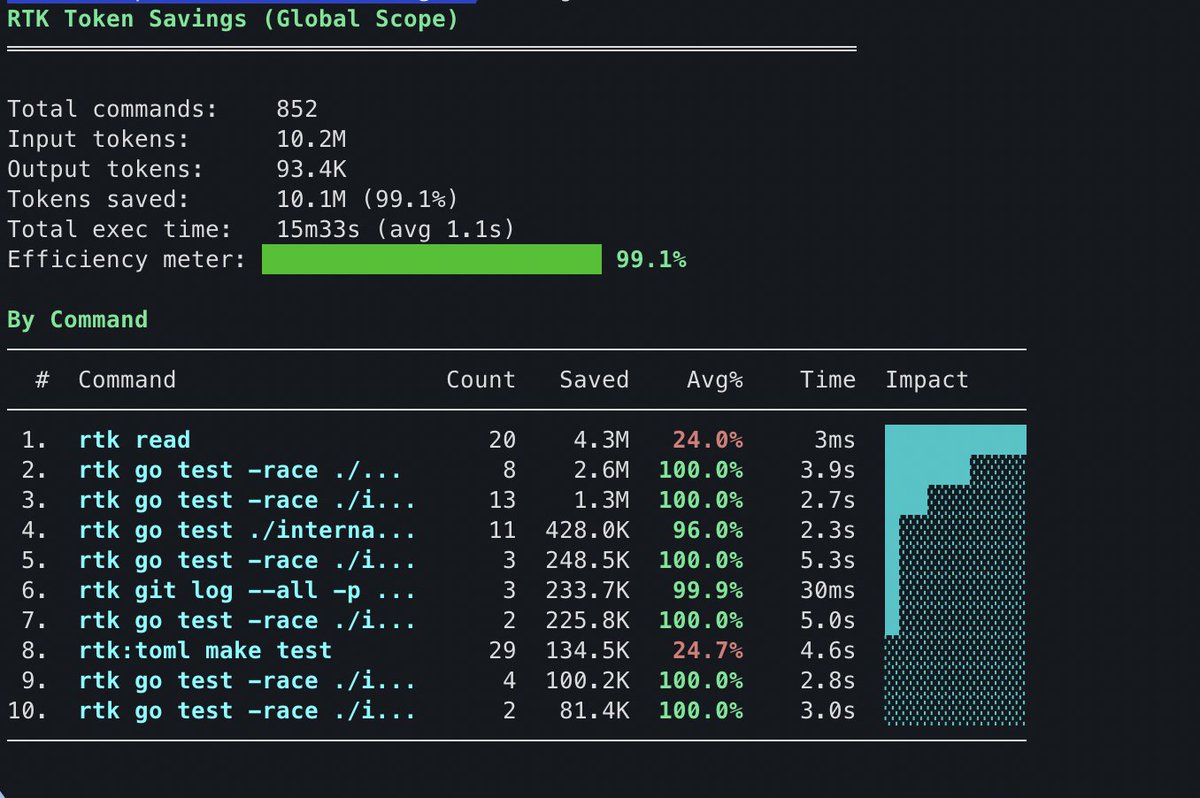This screenshot has width=1200, height=798.
Task: Click the 30ms time value
Action: [x=828, y=590]
